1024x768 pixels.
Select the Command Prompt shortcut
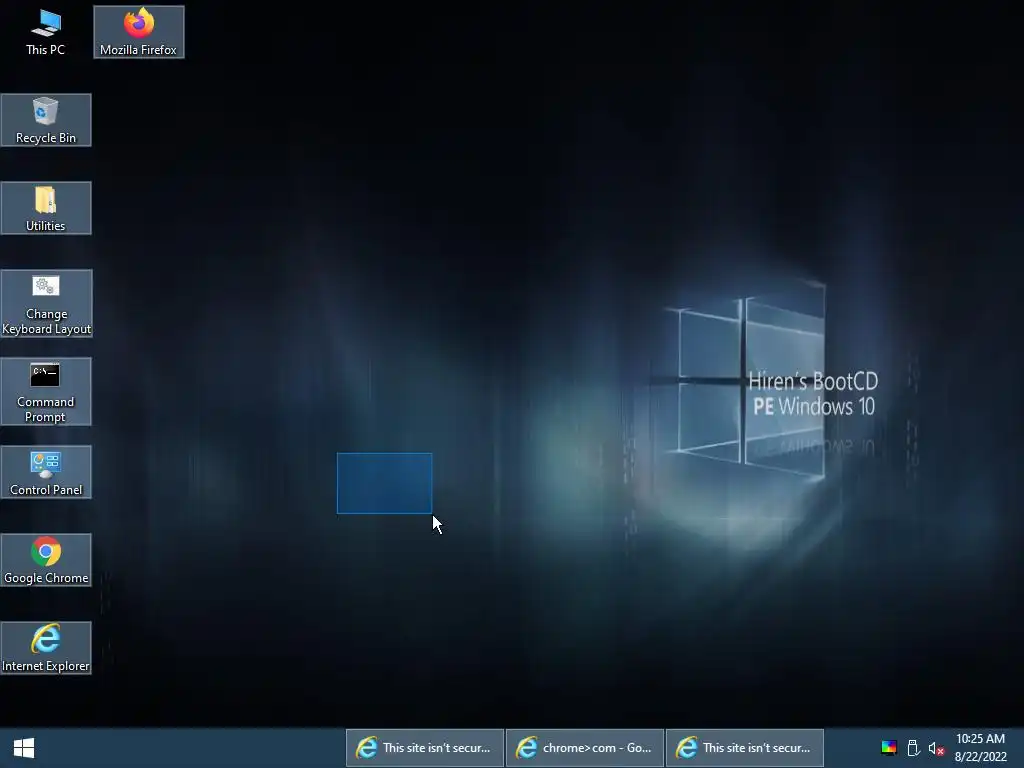[x=46, y=391]
